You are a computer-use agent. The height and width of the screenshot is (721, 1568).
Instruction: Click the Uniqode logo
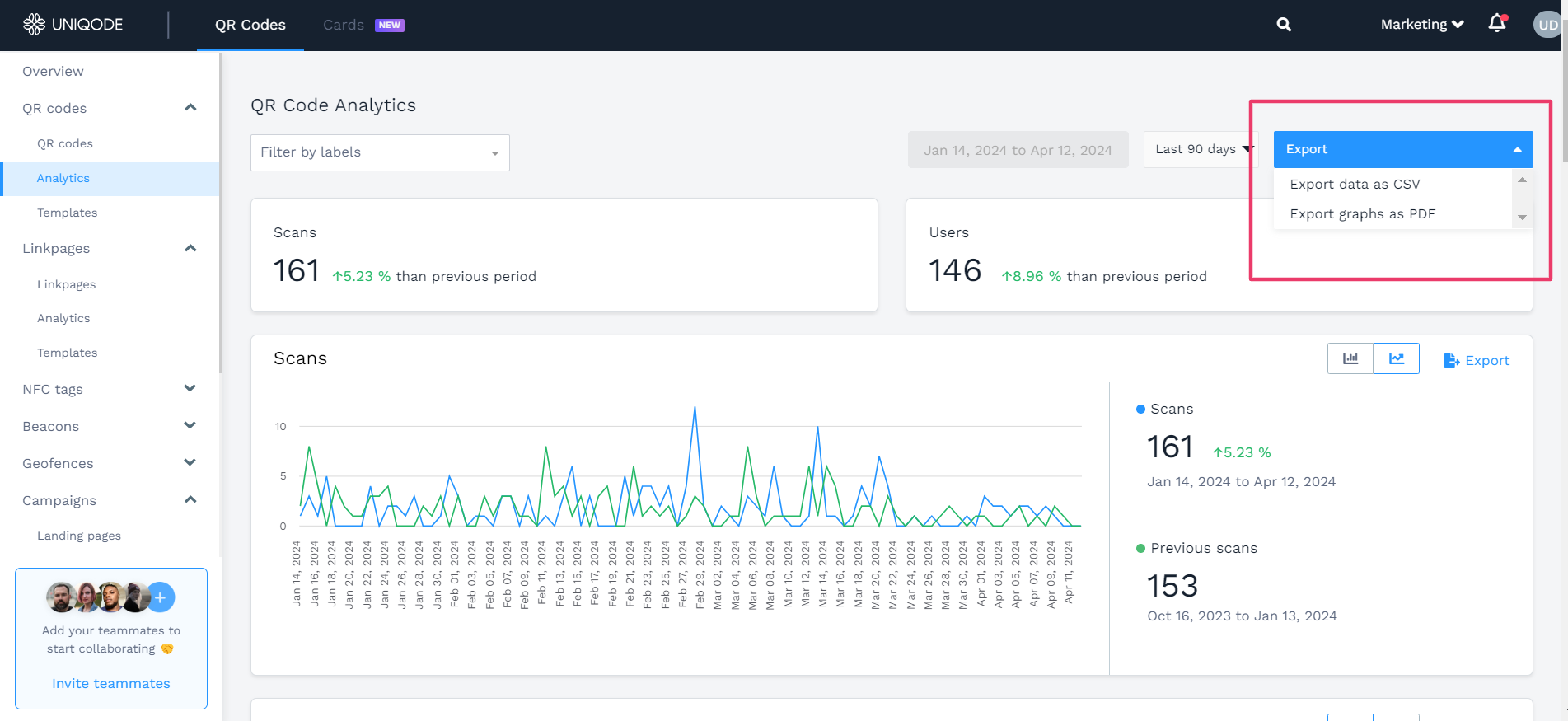tap(73, 25)
